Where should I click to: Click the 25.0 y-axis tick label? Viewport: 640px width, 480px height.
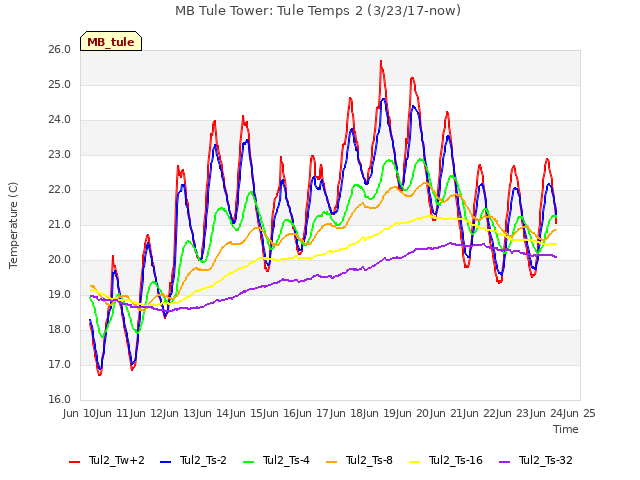tap(60, 84)
